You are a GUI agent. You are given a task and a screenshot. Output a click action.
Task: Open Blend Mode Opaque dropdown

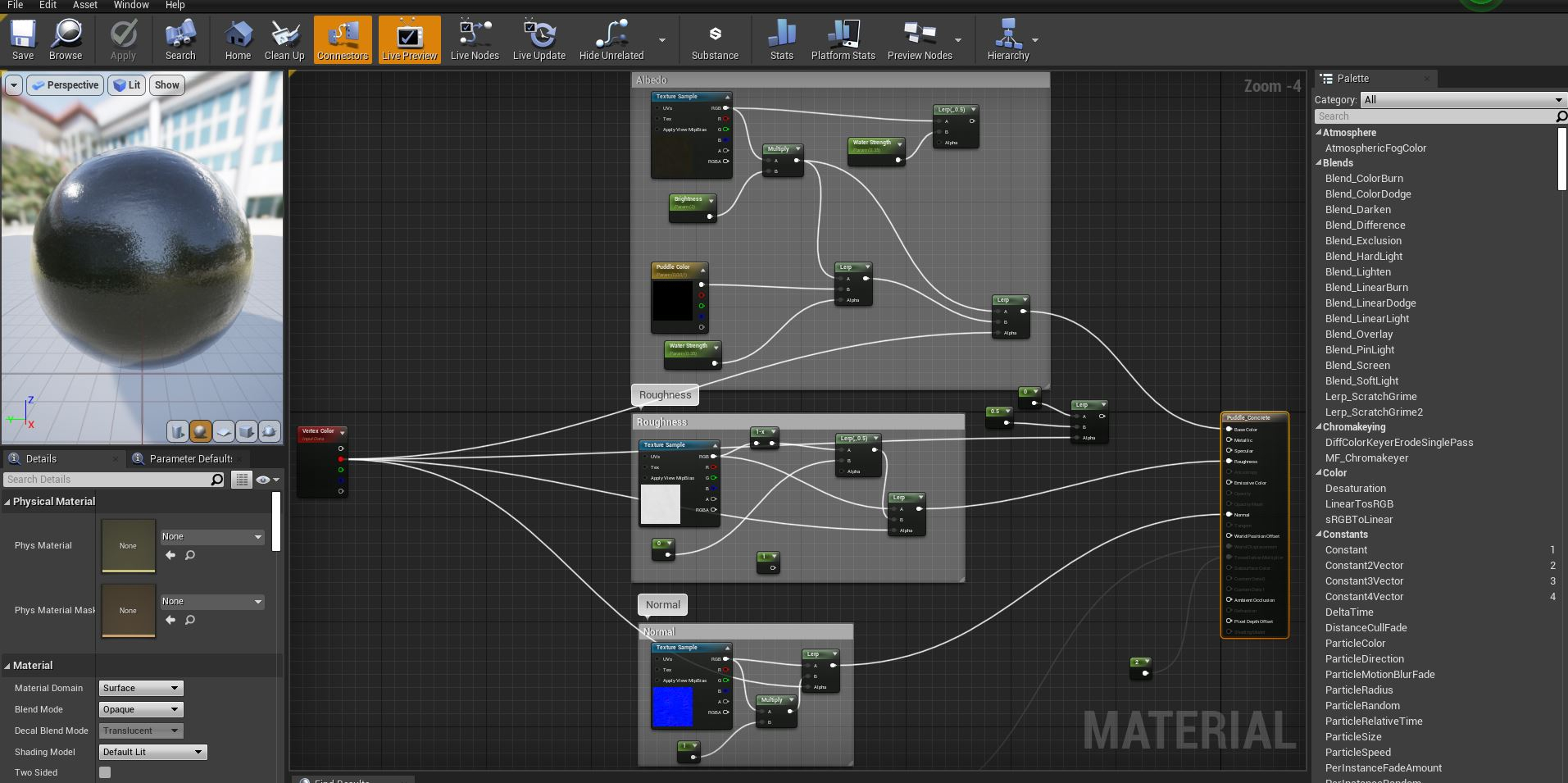[x=141, y=709]
